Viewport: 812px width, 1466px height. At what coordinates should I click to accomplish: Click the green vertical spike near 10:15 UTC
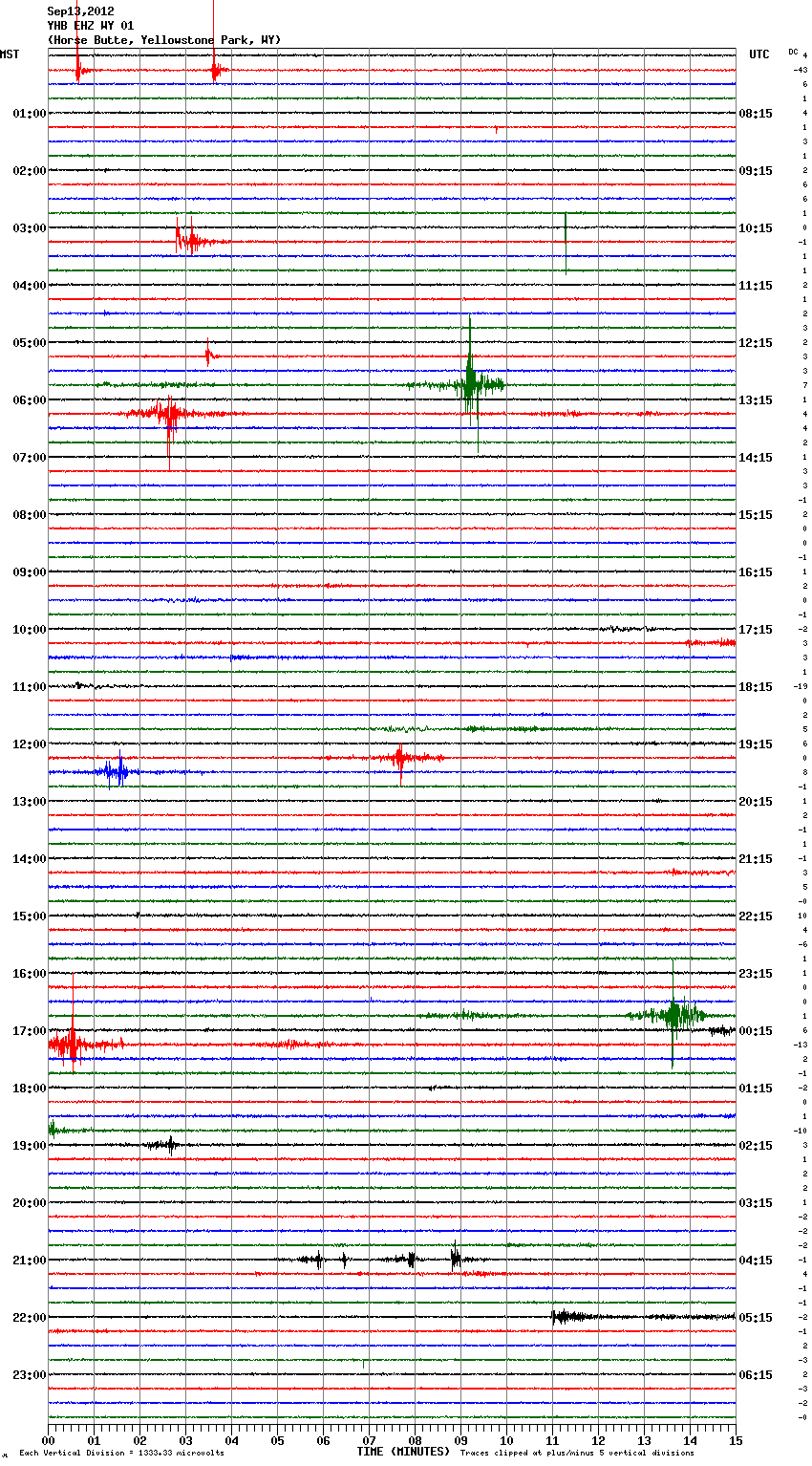(x=566, y=243)
